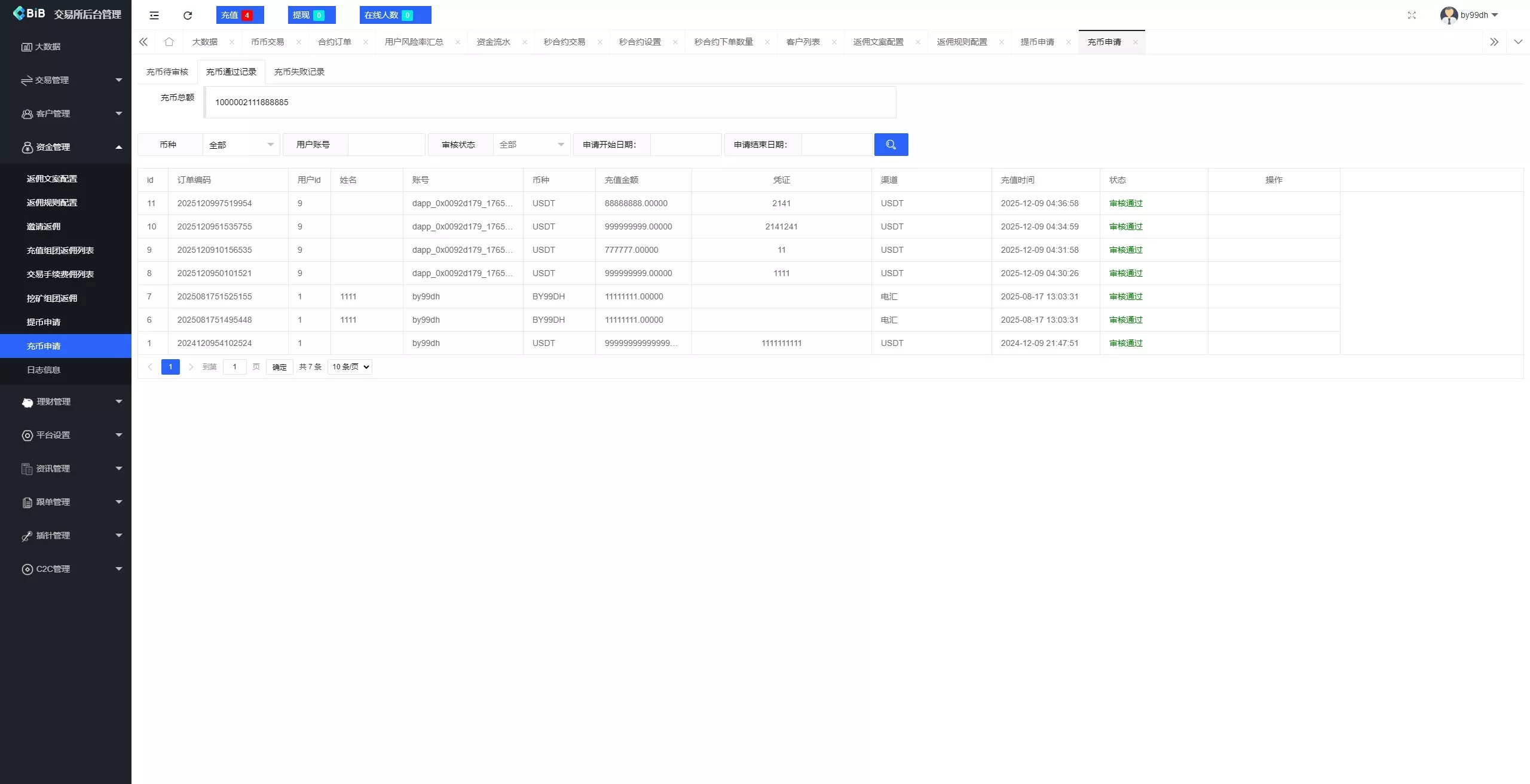Click the collapse sidebar hamburger icon
Image resolution: width=1530 pixels, height=784 pixels.
pos(154,15)
